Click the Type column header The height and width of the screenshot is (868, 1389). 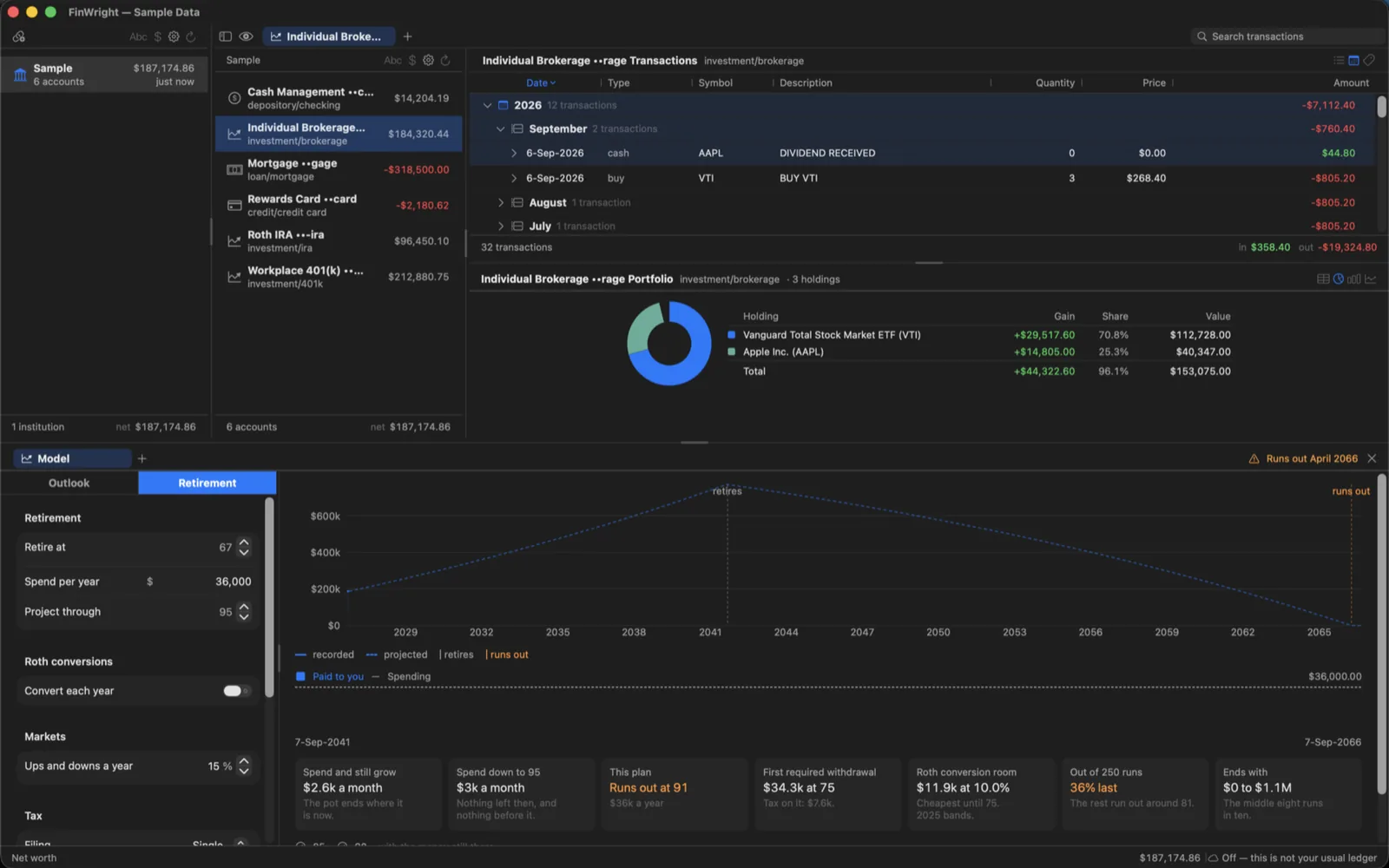pyautogui.click(x=619, y=82)
